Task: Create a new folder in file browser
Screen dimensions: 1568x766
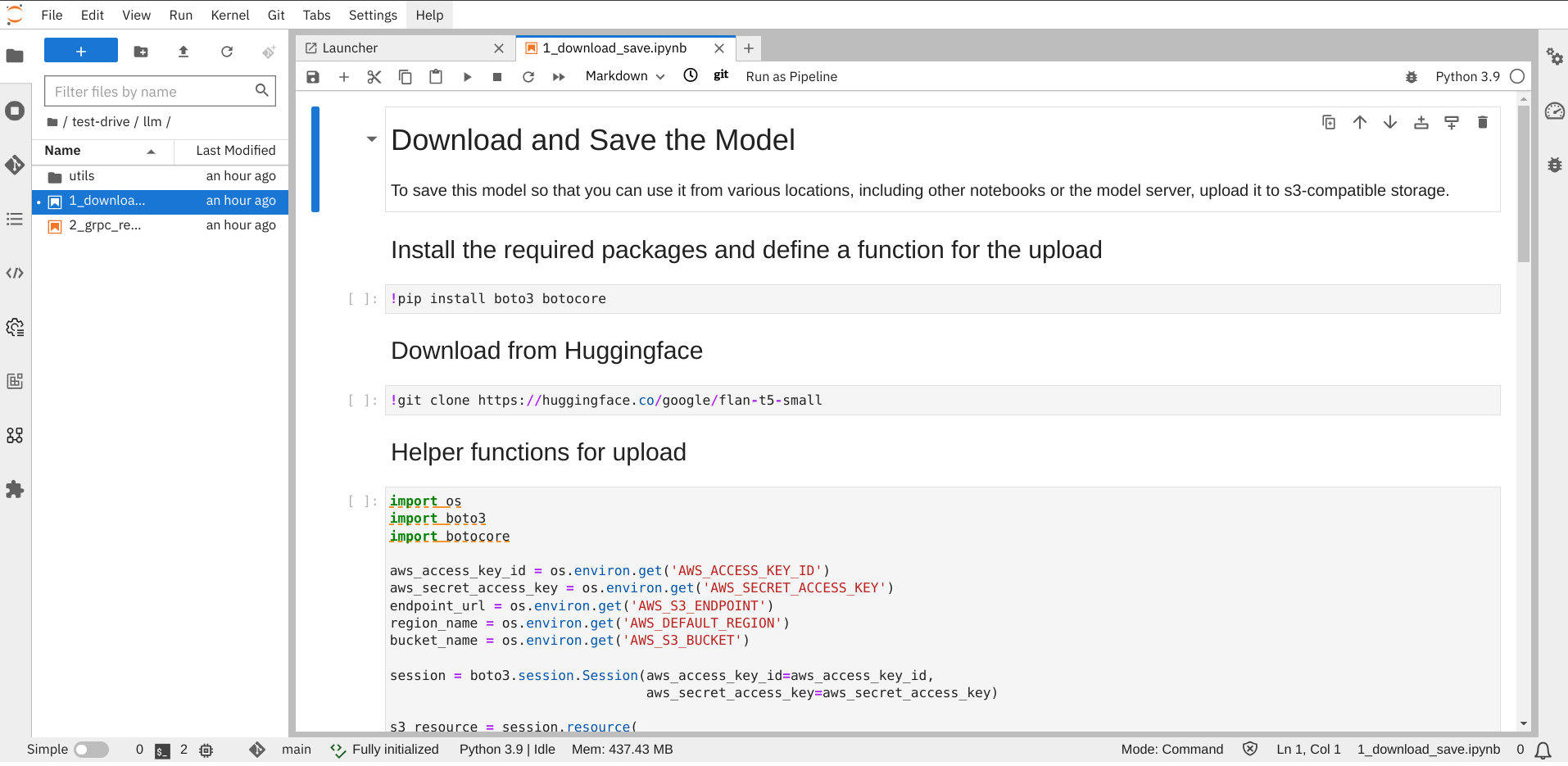Action: [x=141, y=52]
